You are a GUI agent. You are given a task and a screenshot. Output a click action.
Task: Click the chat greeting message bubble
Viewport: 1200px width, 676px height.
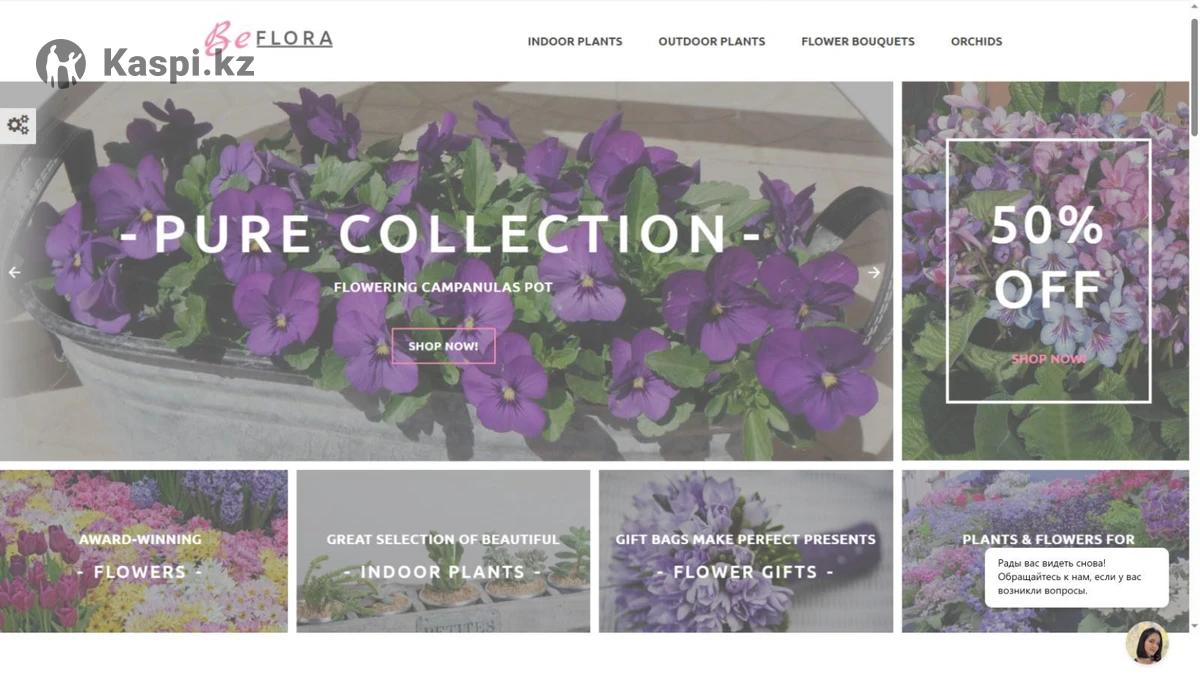[1077, 577]
